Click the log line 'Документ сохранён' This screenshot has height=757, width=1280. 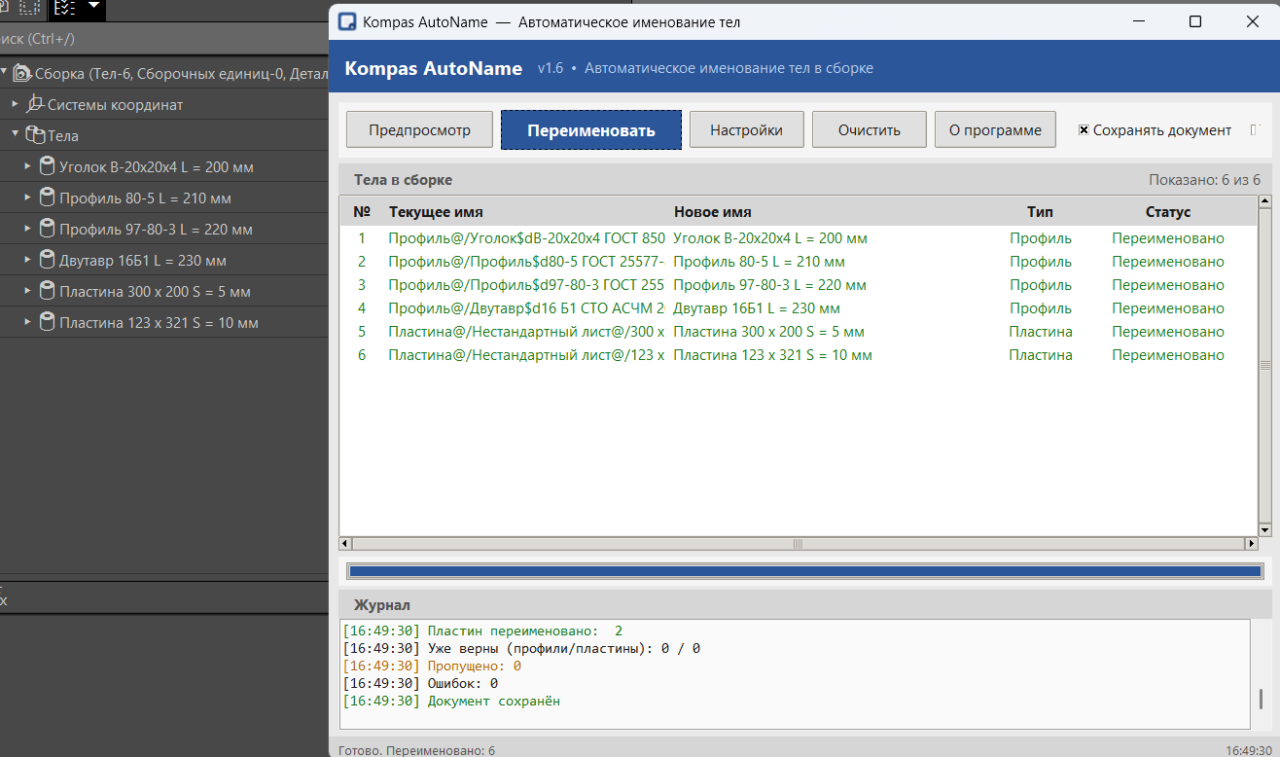(x=494, y=701)
